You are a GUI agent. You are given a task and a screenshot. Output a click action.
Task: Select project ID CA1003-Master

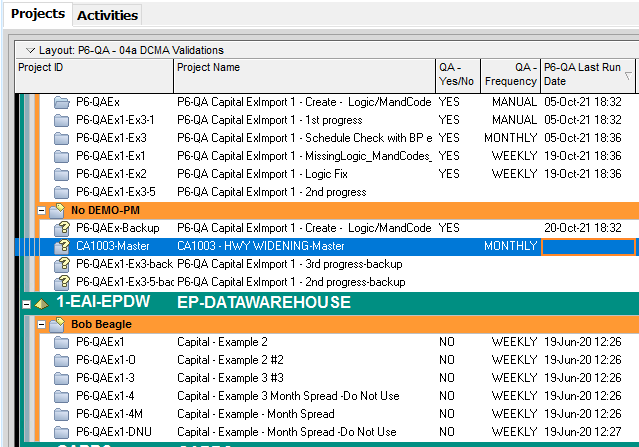113,246
